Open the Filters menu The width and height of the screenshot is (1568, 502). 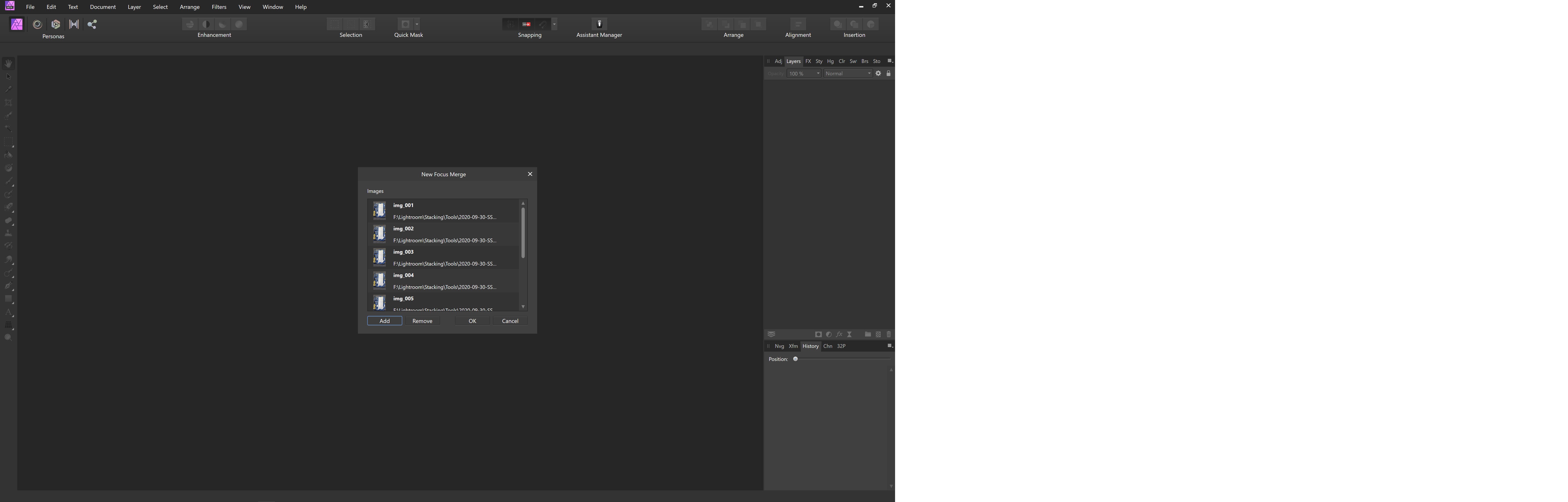click(x=219, y=7)
